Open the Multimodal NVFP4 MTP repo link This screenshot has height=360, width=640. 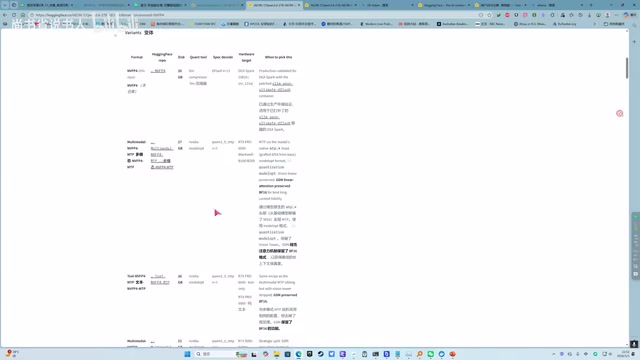[162, 155]
